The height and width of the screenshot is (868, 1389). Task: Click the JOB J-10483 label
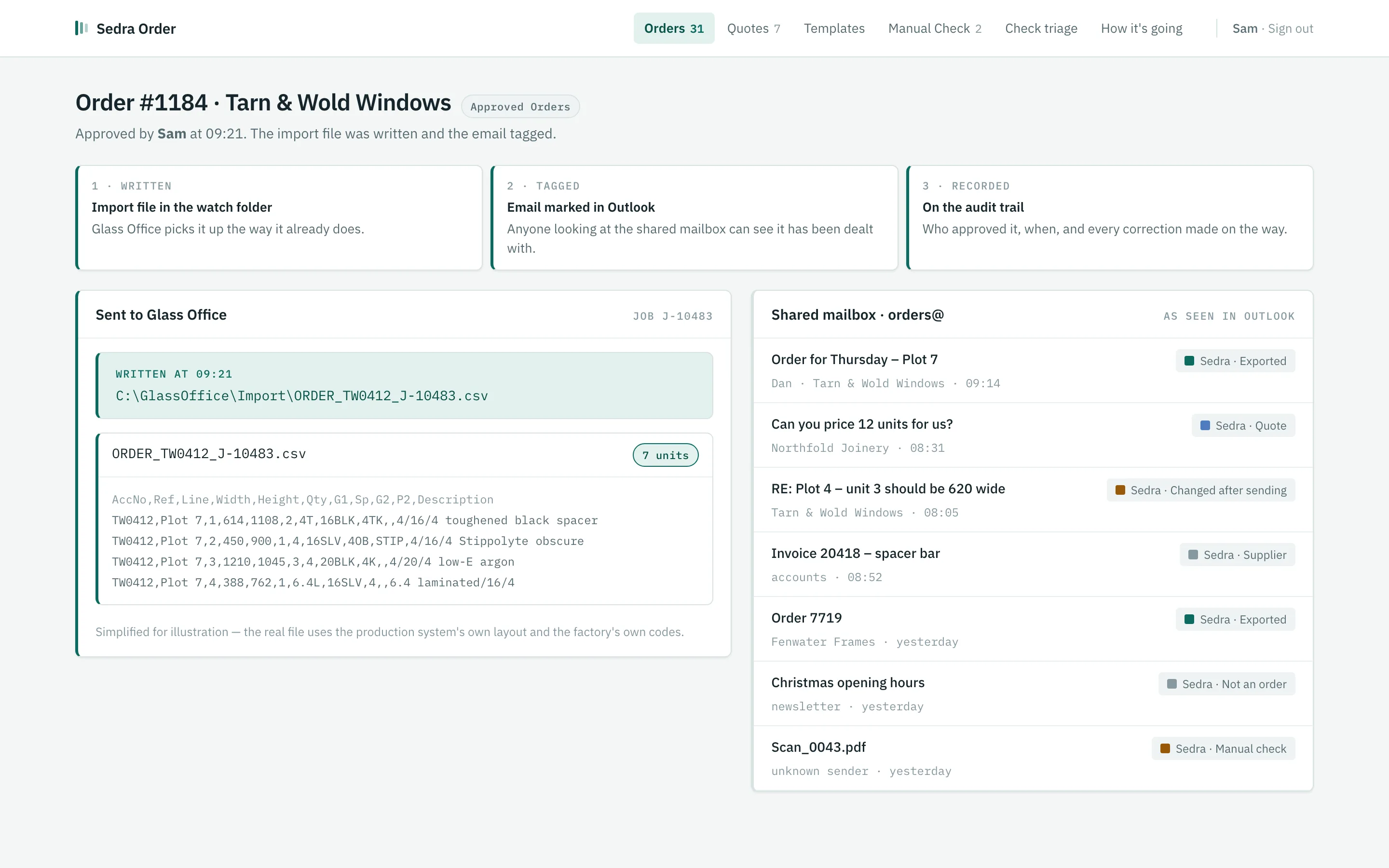(x=673, y=316)
